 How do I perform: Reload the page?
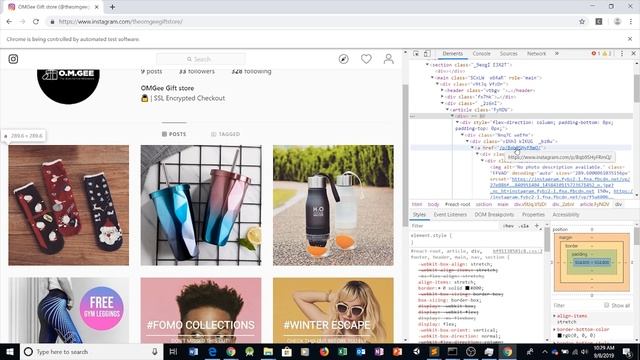(36, 22)
